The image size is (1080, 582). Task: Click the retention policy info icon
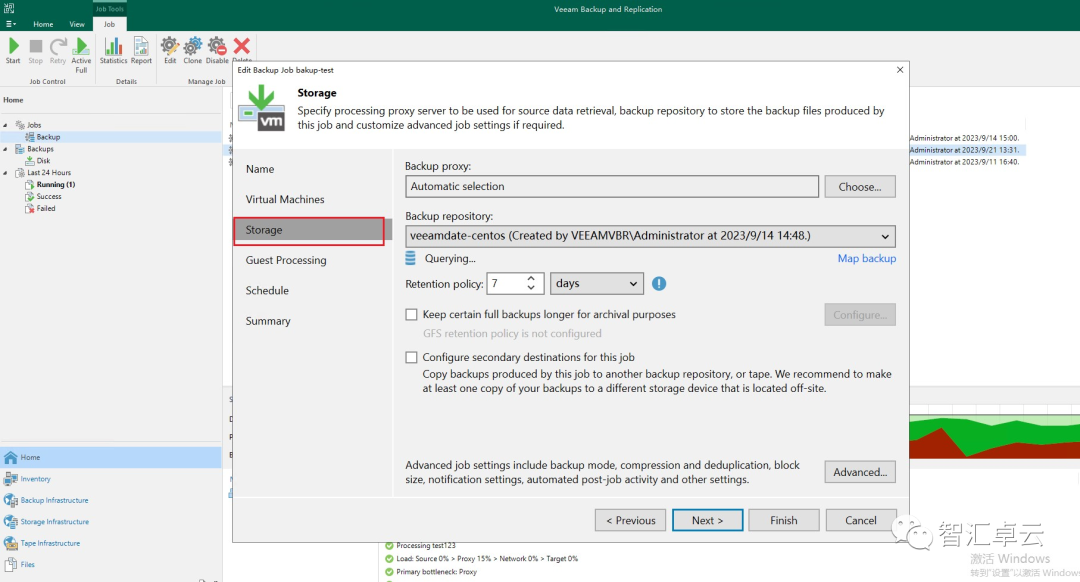(x=659, y=283)
